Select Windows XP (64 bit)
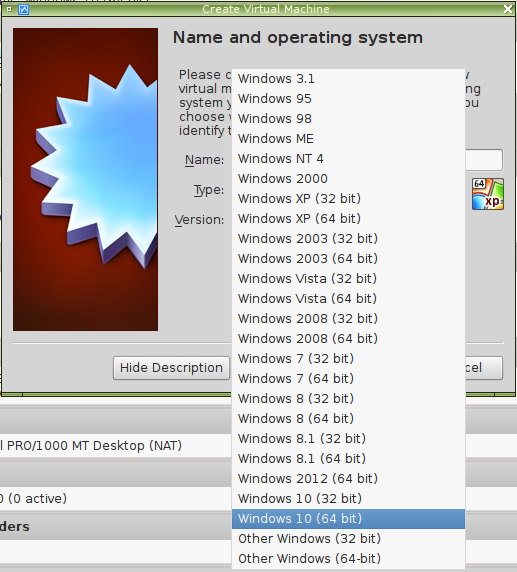 (x=348, y=219)
